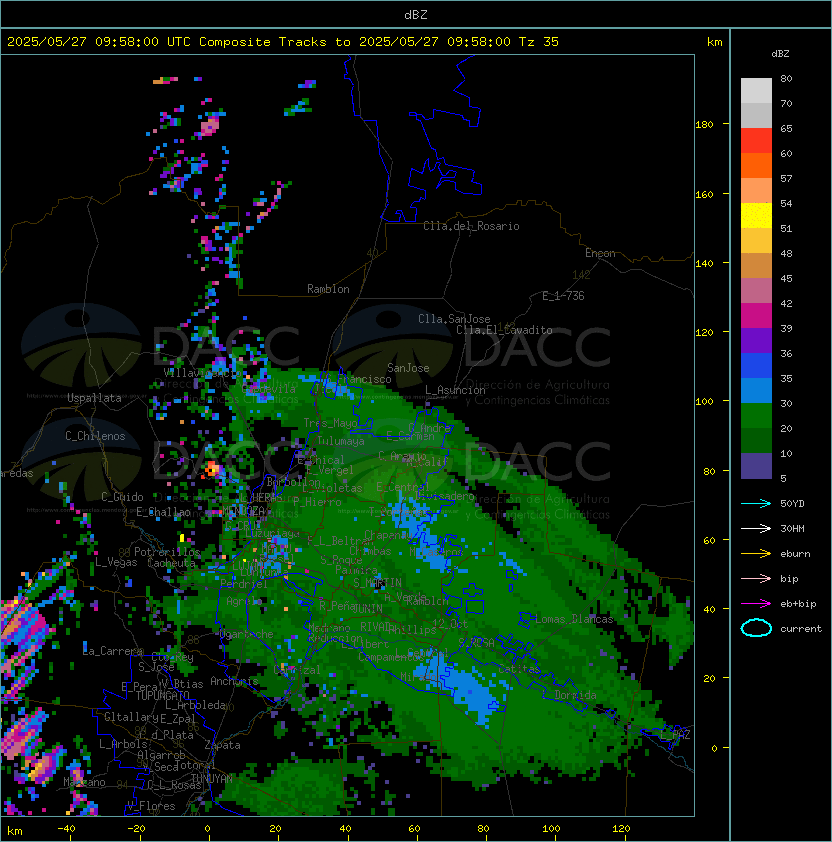The width and height of the screenshot is (832, 842).
Task: Select the purple swatch between 39 and 36
Action: 756,340
